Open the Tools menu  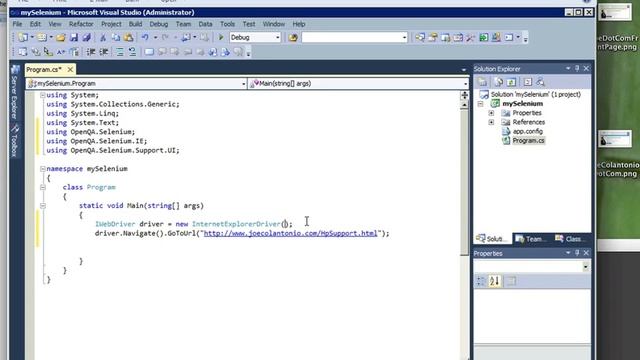click(x=227, y=24)
